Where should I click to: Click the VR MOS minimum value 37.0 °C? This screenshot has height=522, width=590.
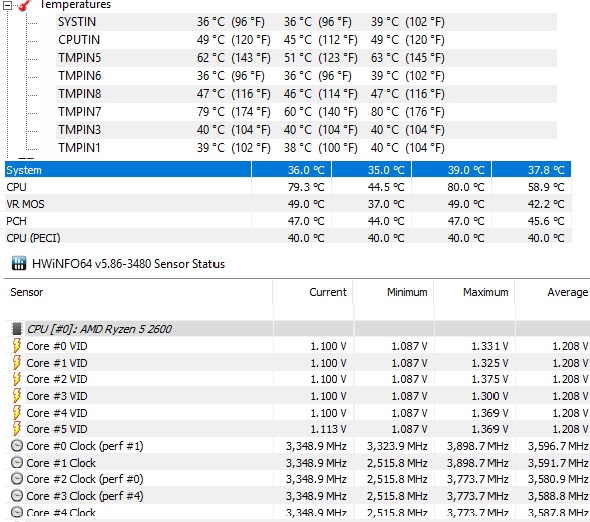pos(386,204)
